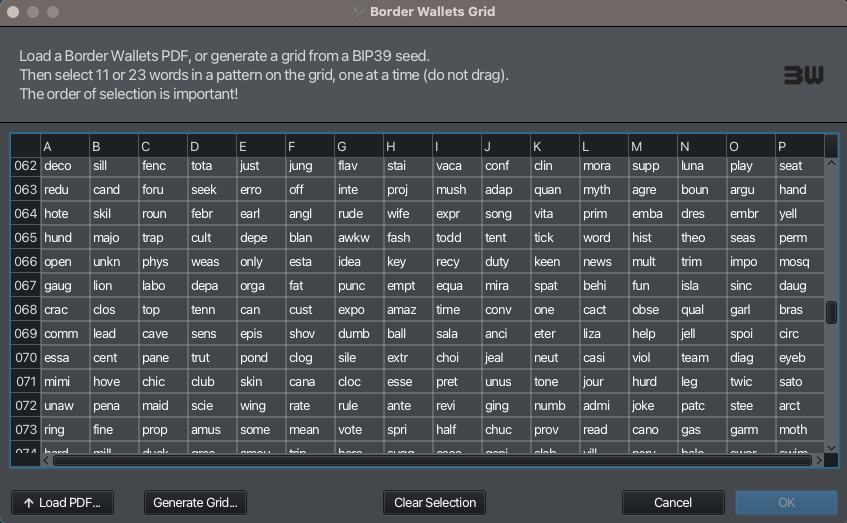
Task: Click the scroll up arrow of grid
Action: pyautogui.click(x=831, y=163)
